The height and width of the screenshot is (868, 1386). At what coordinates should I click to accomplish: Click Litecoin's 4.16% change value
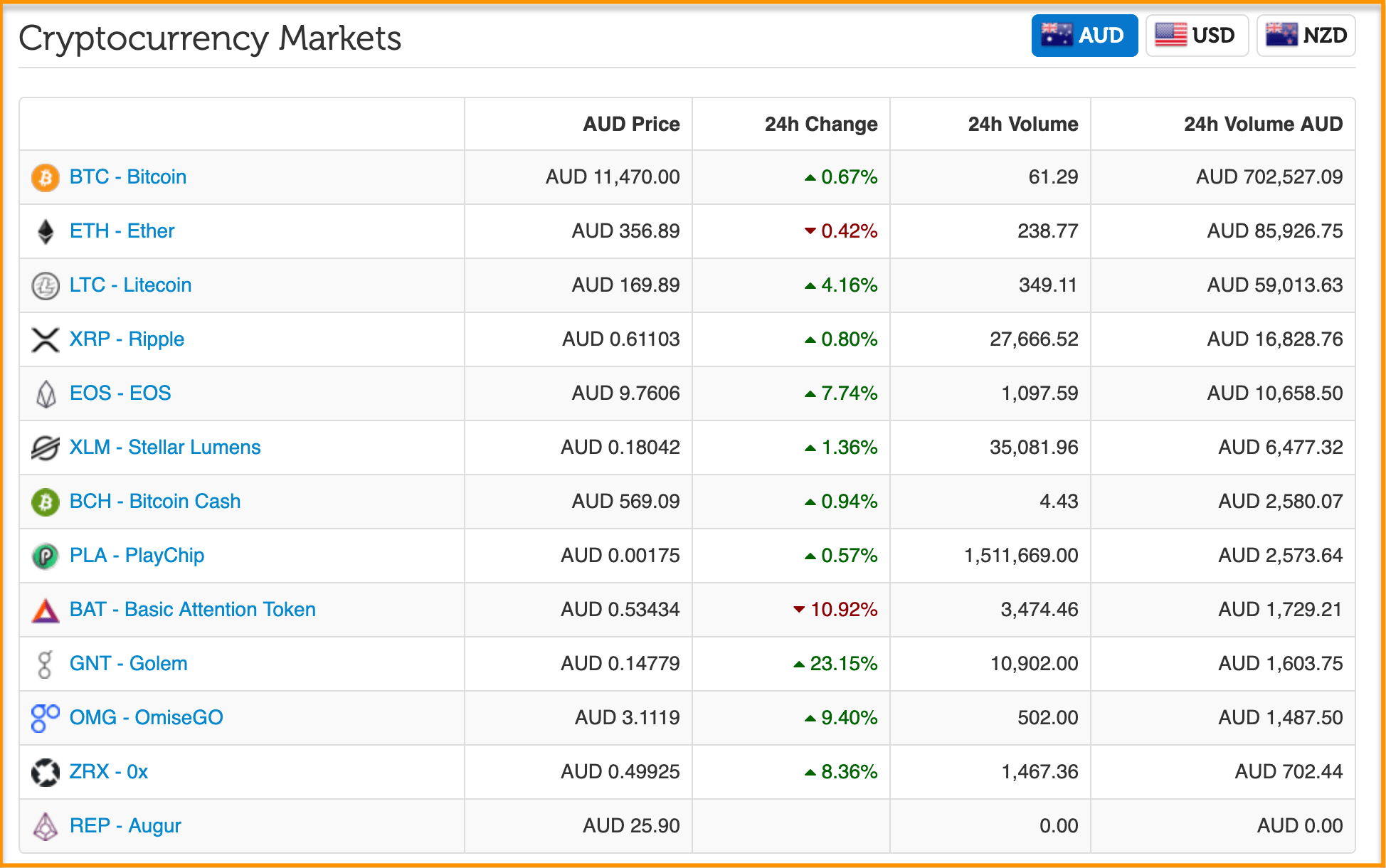[841, 285]
